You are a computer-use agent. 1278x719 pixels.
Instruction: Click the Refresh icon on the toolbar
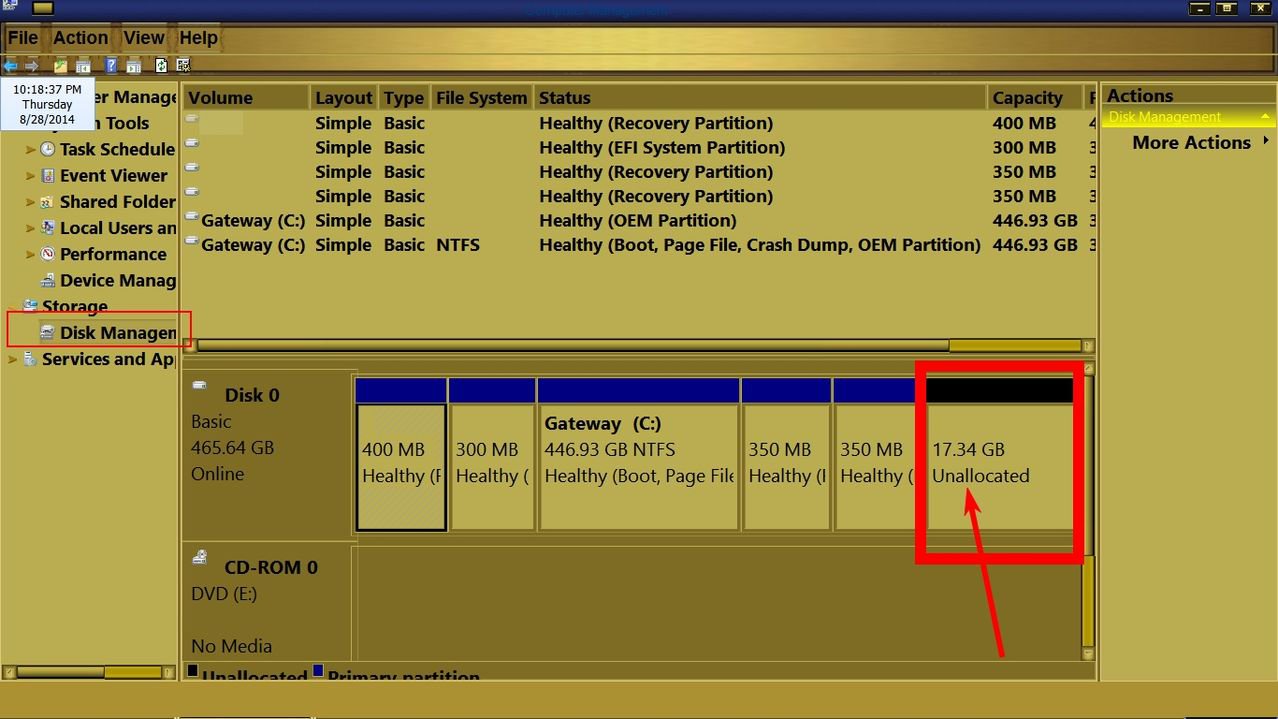[160, 65]
